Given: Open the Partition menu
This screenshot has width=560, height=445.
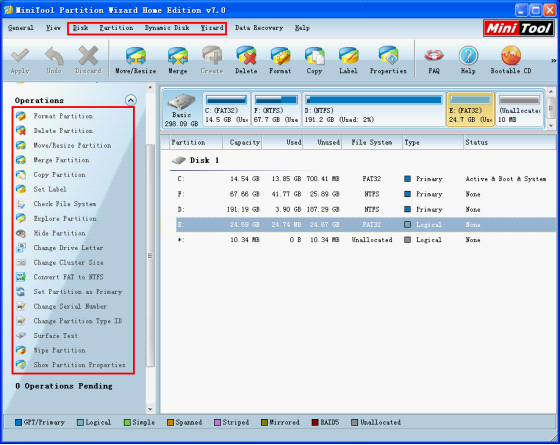Looking at the screenshot, I should click(116, 28).
